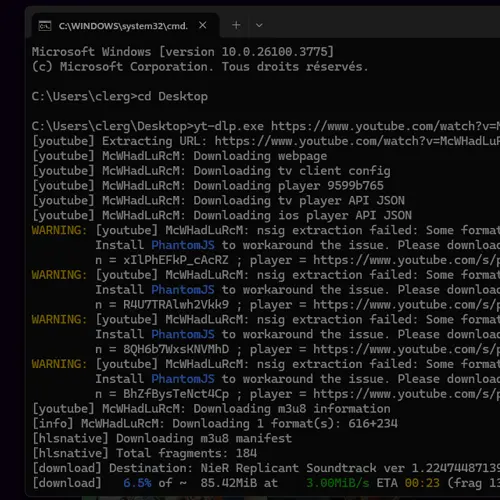Click the 'n = xIlPhEFkP_cAcRZ' value
The height and width of the screenshot is (500, 500).
click(x=162, y=260)
